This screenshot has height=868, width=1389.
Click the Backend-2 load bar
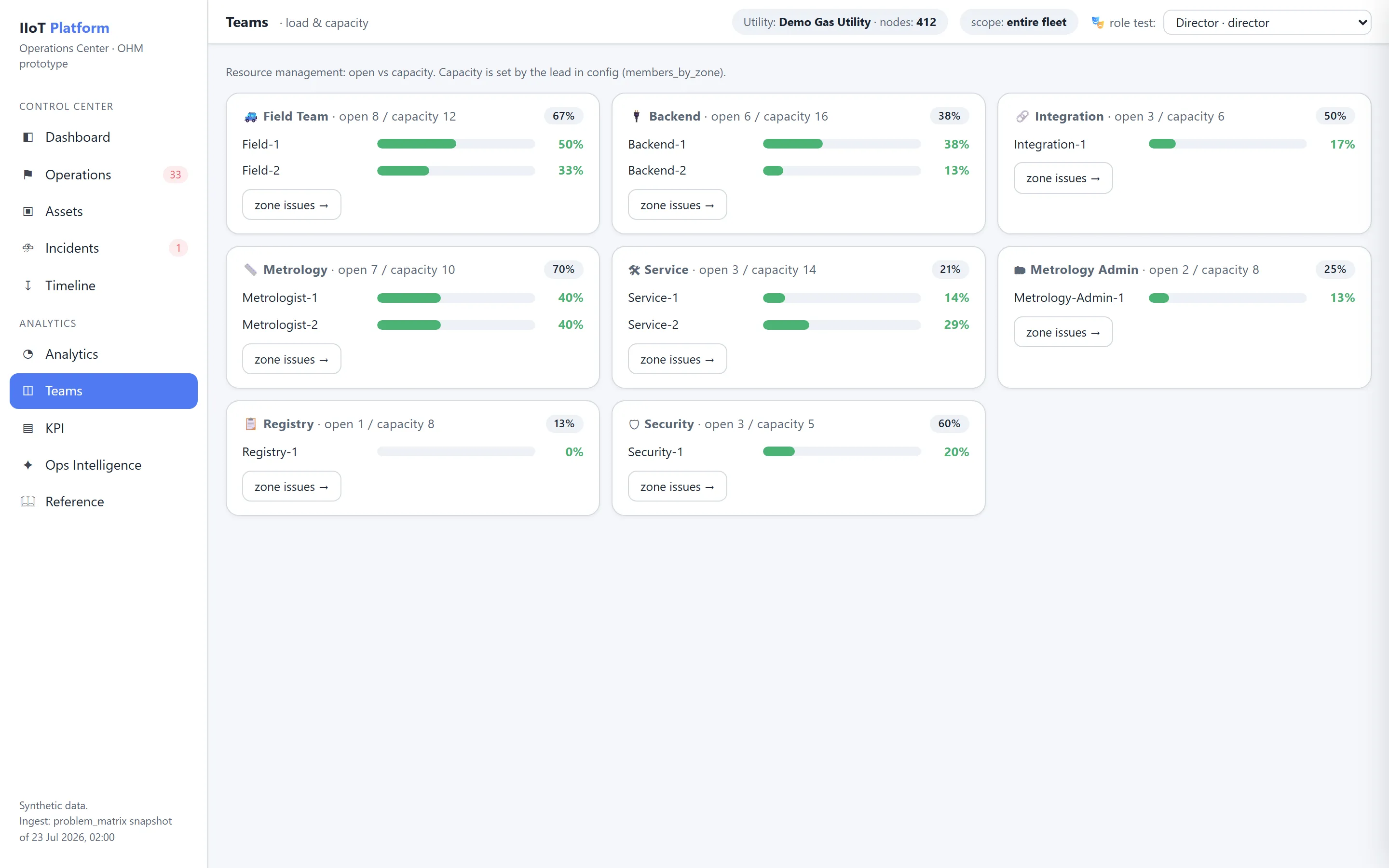point(842,171)
